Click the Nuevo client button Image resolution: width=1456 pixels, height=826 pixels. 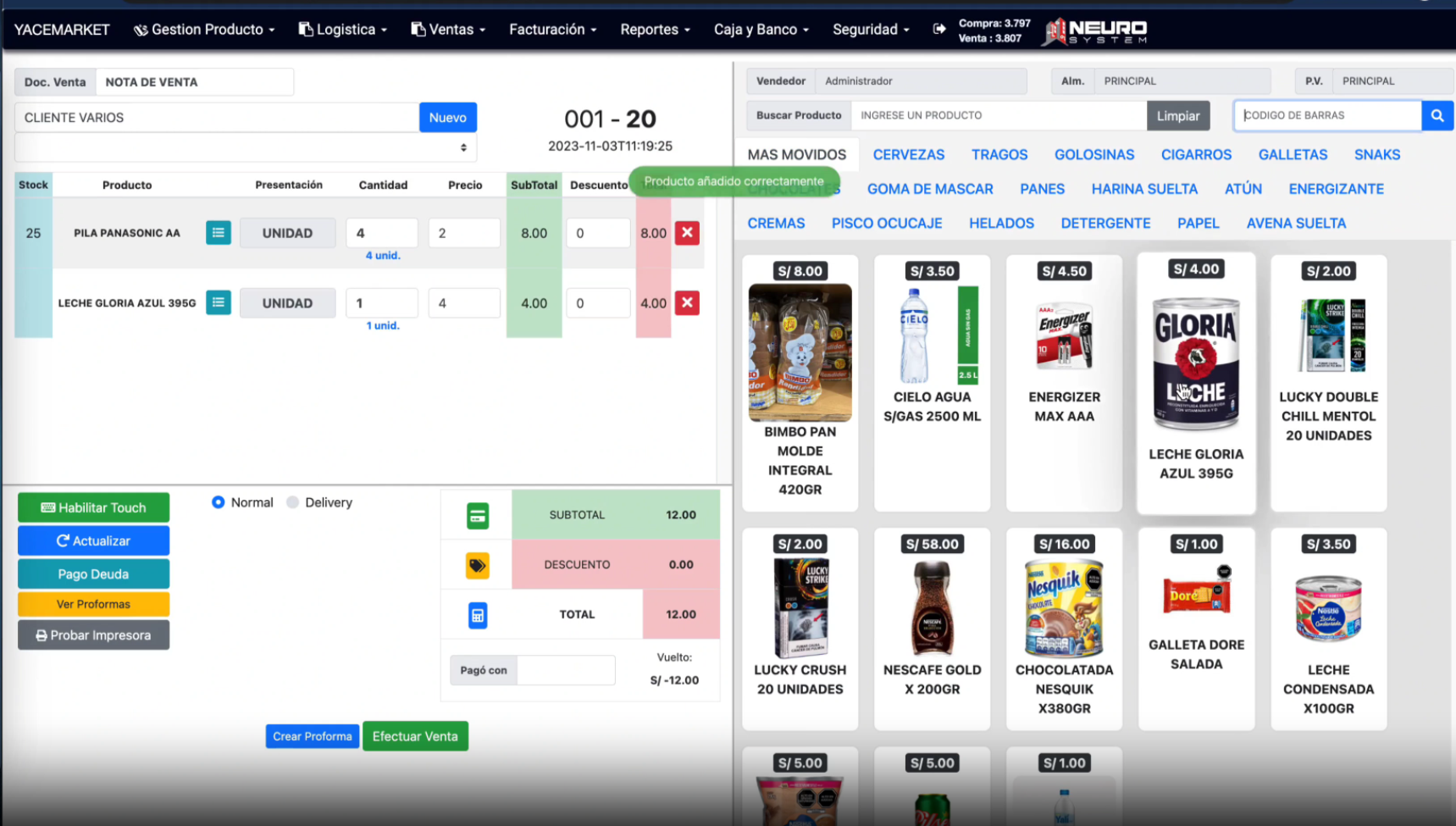tap(448, 117)
